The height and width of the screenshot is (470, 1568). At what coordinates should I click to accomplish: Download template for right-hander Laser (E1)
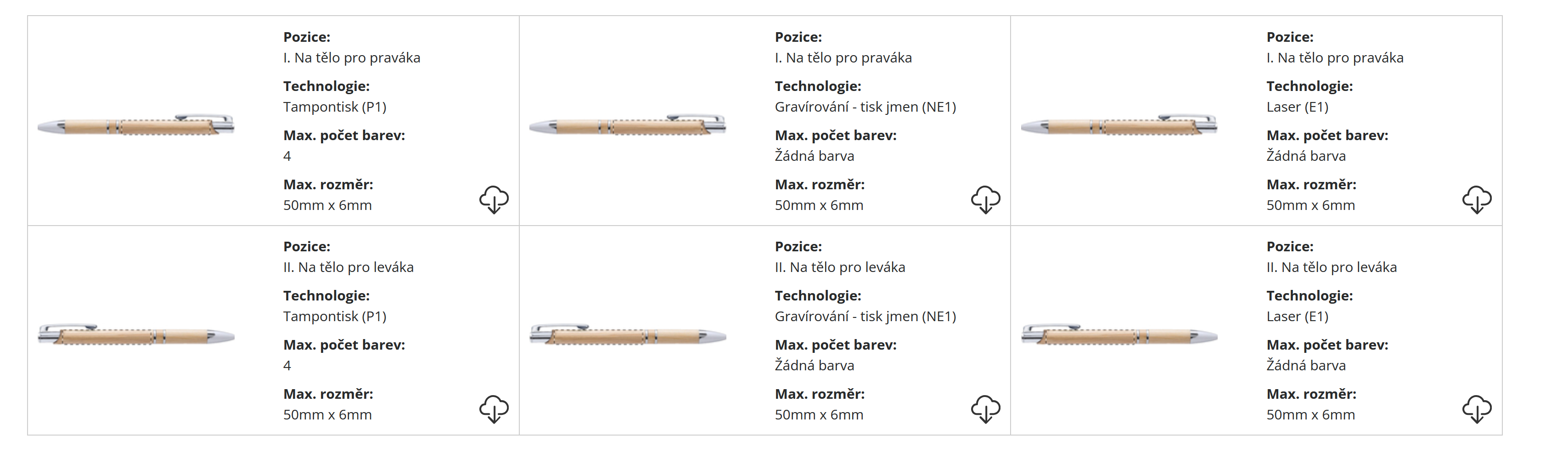coord(1477,200)
